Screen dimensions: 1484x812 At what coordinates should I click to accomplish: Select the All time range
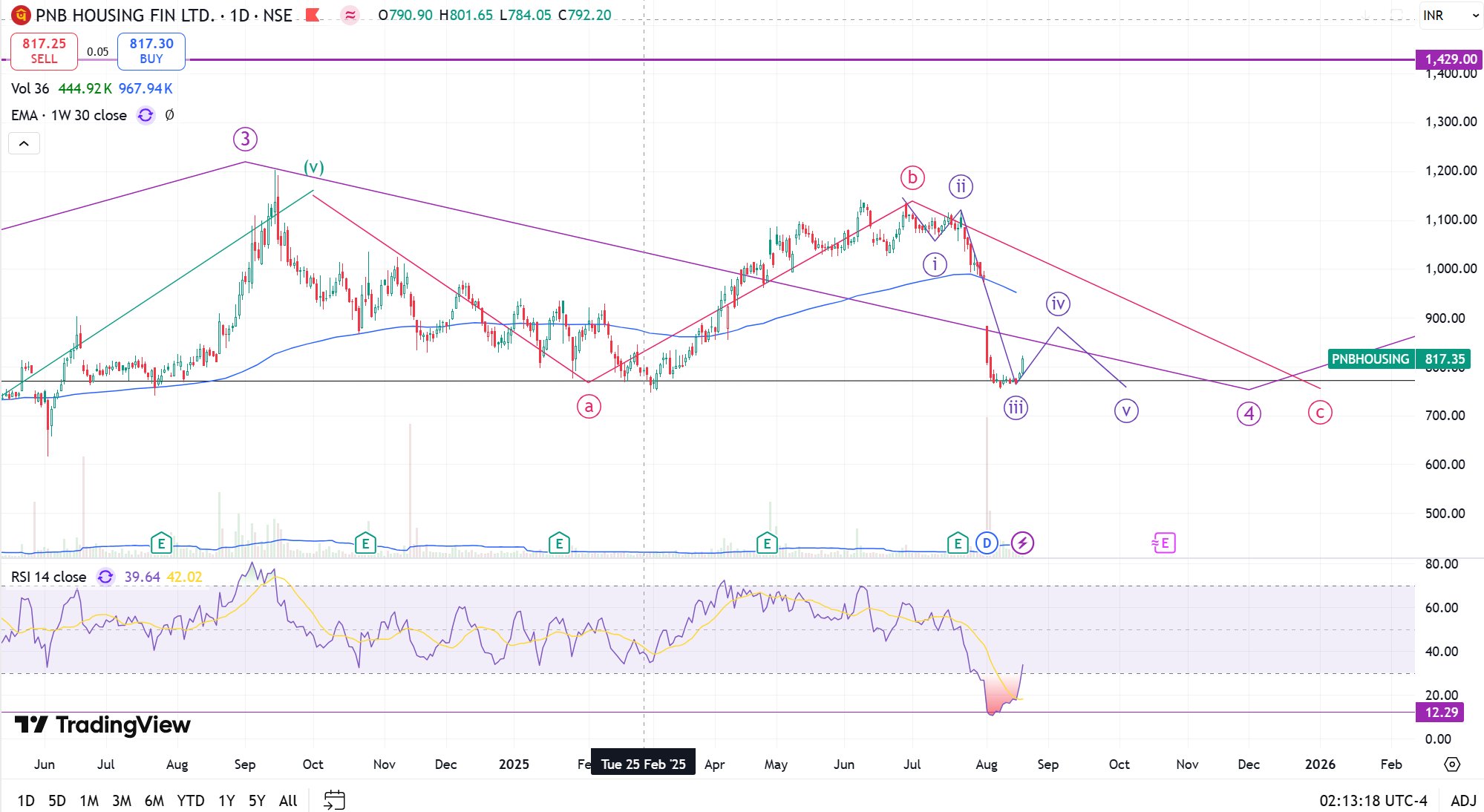288,800
